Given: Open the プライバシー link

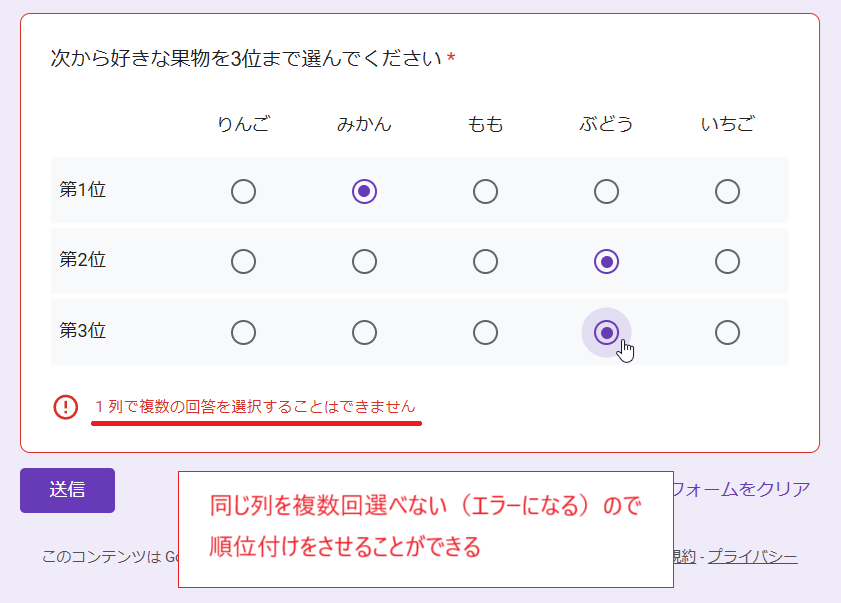Looking at the screenshot, I should [x=753, y=557].
